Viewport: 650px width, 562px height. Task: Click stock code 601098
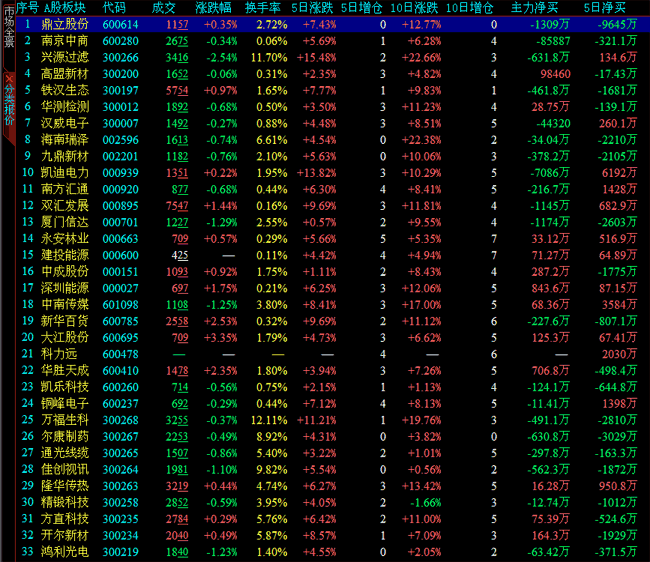pos(120,305)
